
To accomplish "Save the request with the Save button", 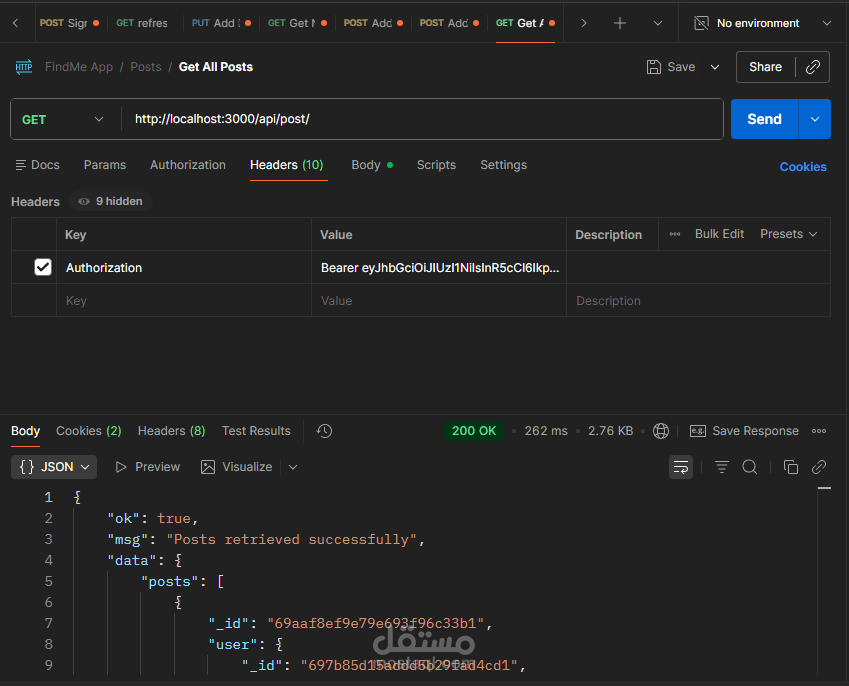I will tap(671, 67).
